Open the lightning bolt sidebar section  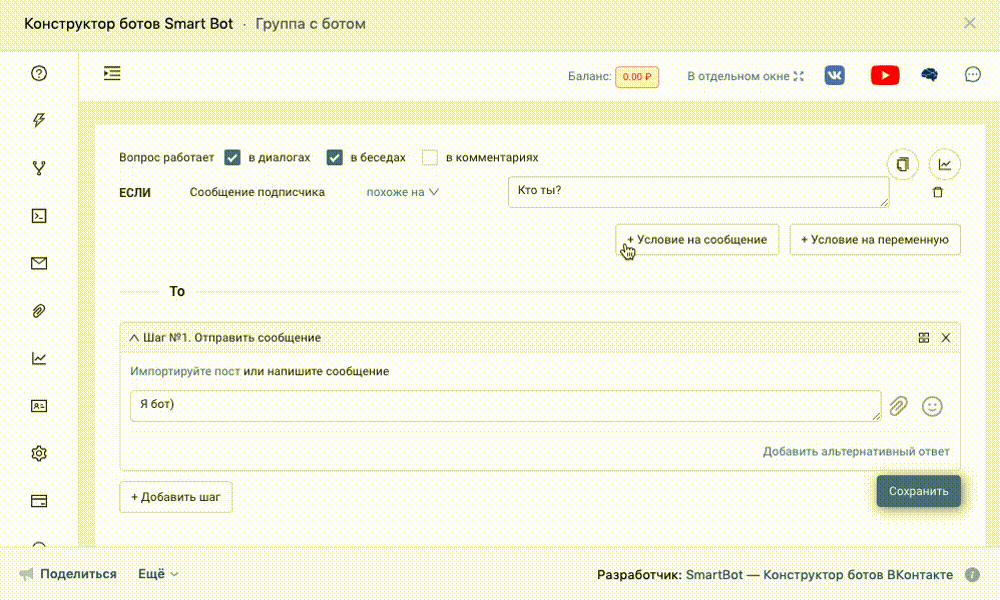(39, 121)
